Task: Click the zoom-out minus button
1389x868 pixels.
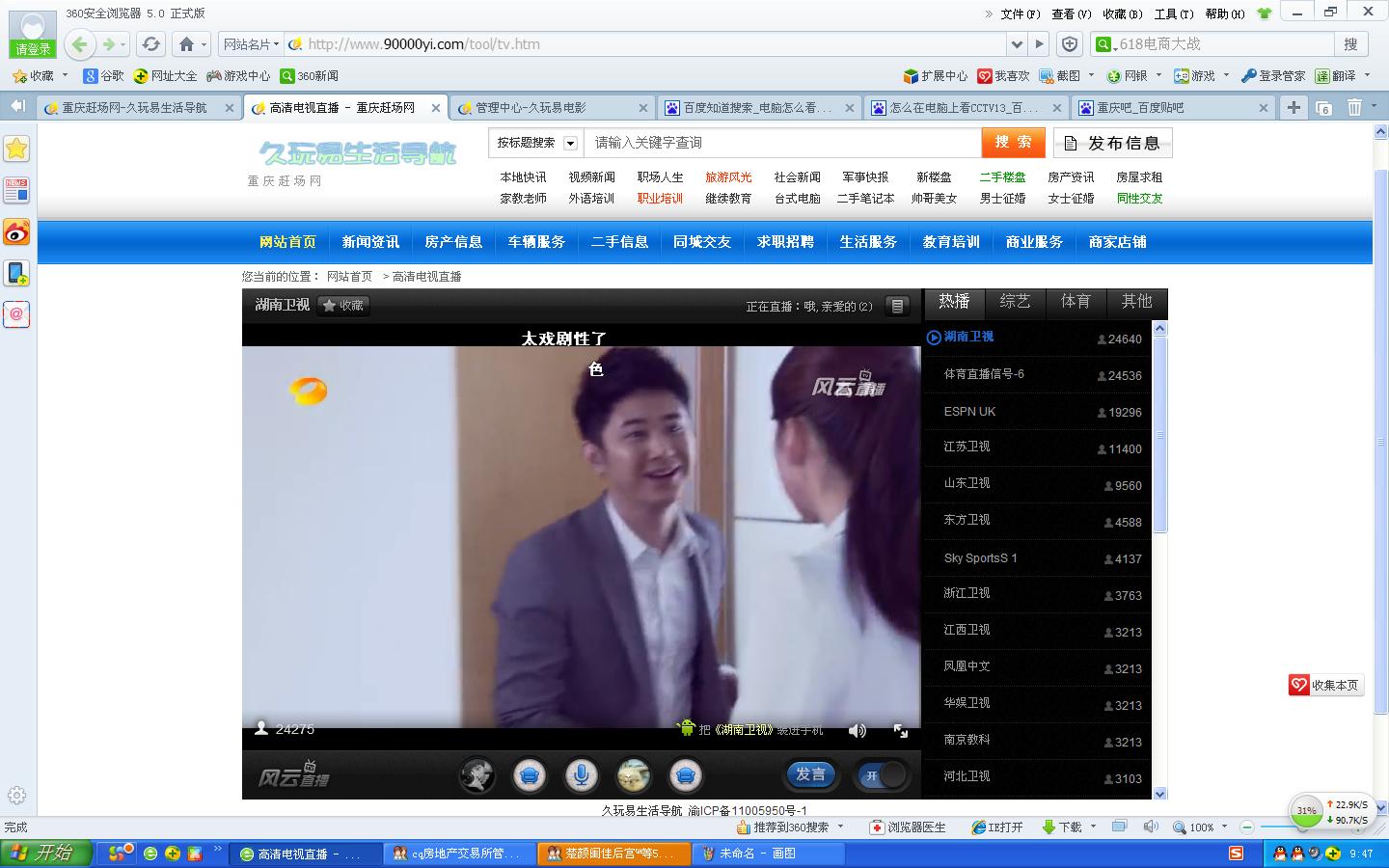Action: [x=1246, y=827]
